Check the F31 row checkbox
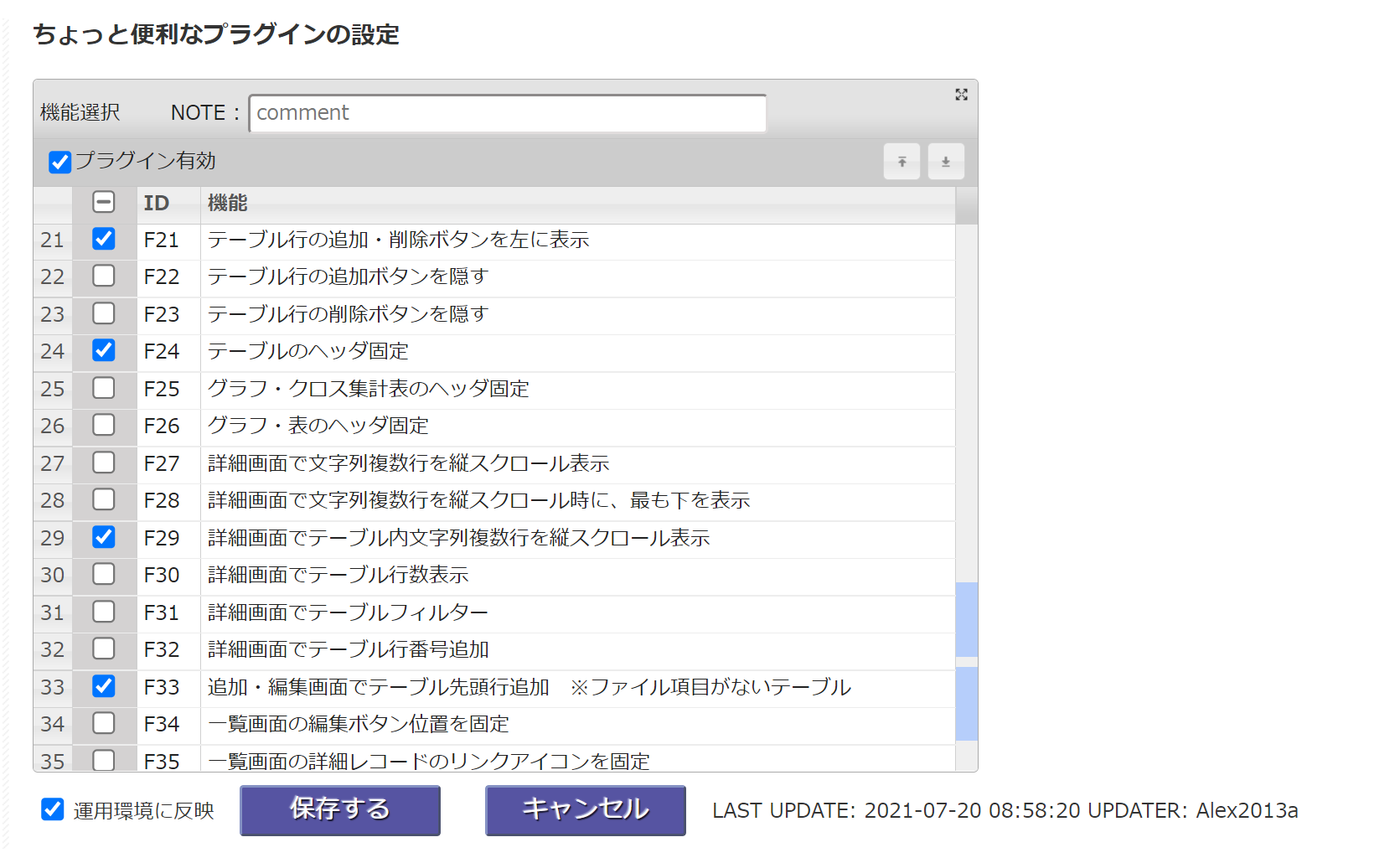This screenshot has height=863, width=1400. [104, 612]
